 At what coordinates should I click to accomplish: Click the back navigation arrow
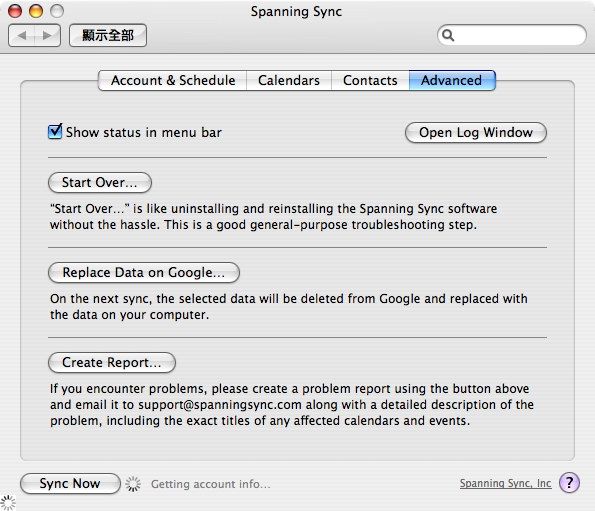click(x=22, y=35)
